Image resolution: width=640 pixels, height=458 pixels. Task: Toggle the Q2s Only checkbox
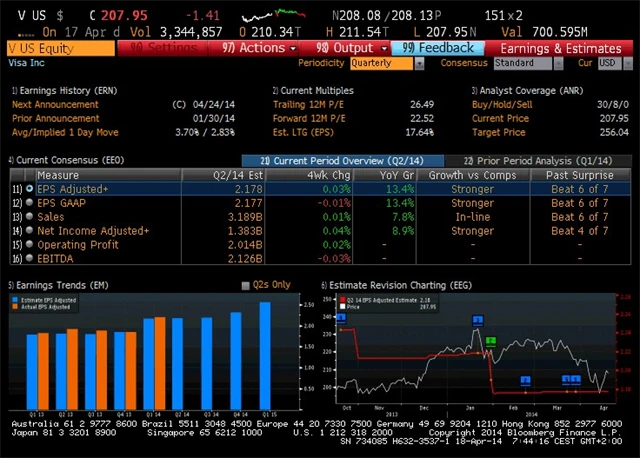pyautogui.click(x=246, y=285)
